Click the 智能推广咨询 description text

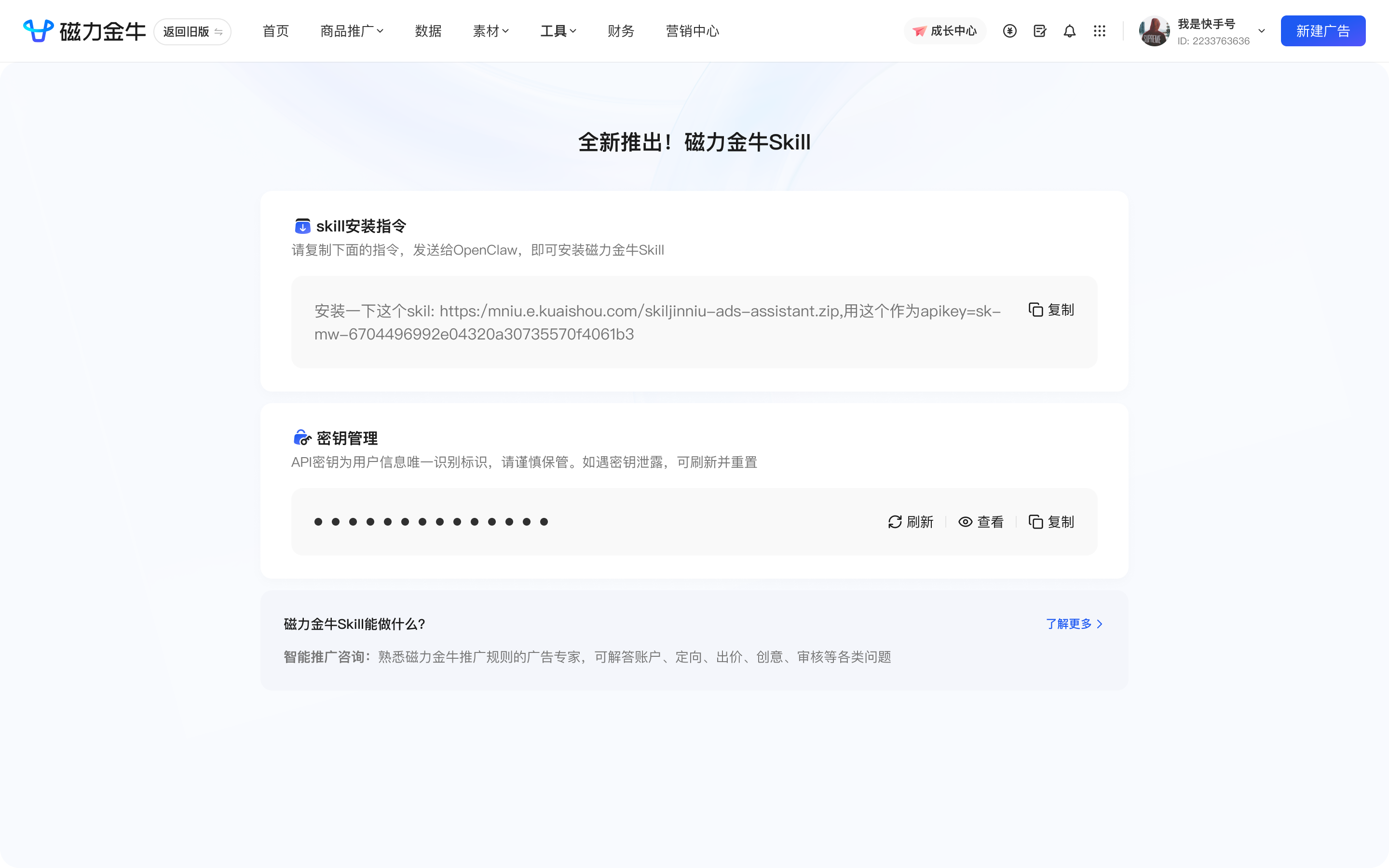coord(587,657)
